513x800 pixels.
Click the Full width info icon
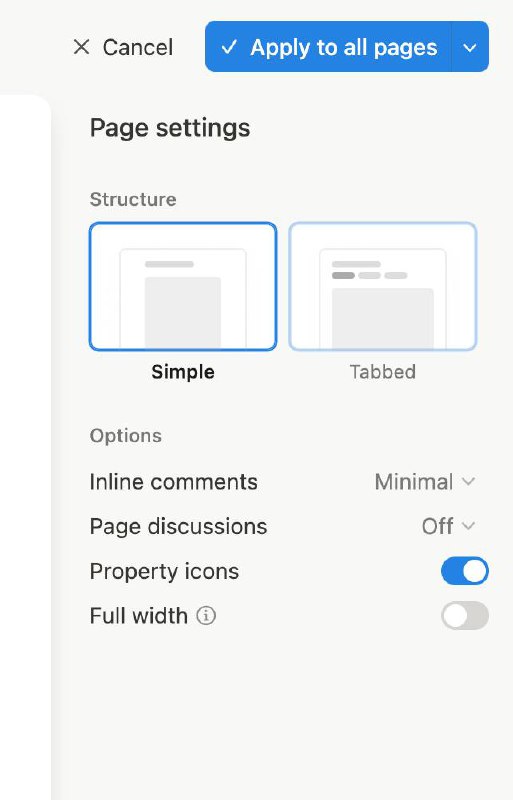pos(206,615)
